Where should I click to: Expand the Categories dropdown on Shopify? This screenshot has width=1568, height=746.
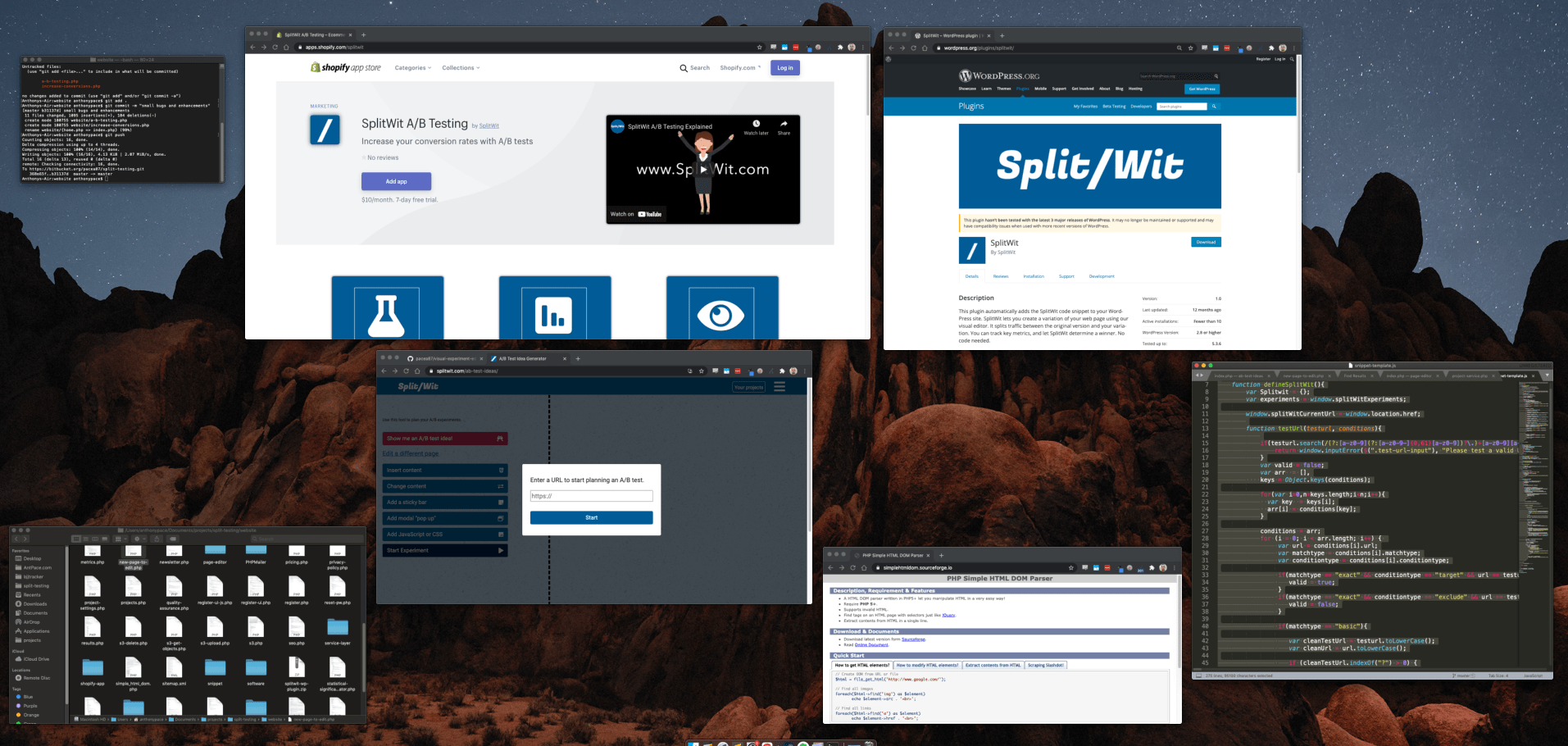[x=413, y=68]
